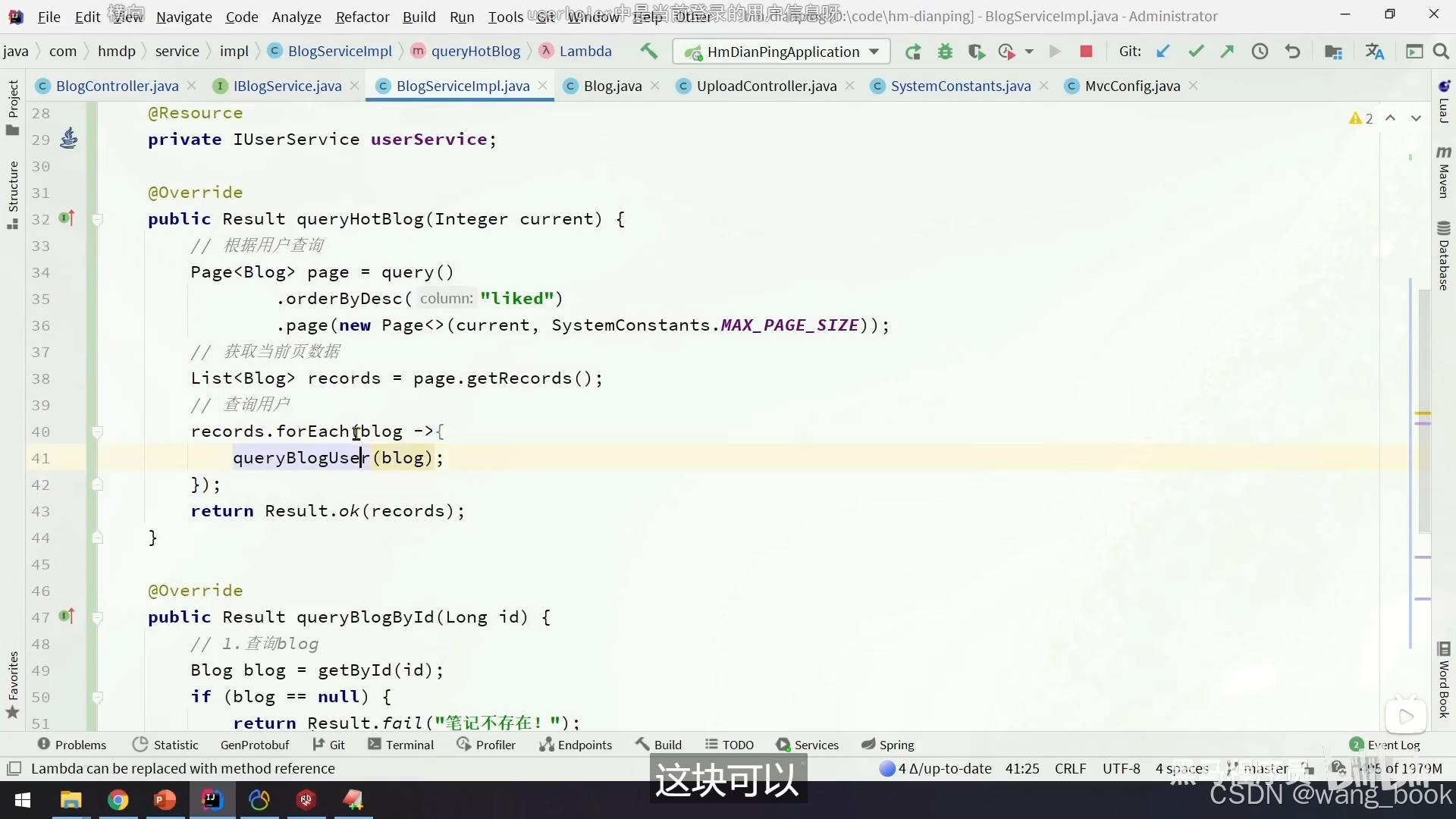Collapse the forEach lambda fold on line 40

[97, 432]
